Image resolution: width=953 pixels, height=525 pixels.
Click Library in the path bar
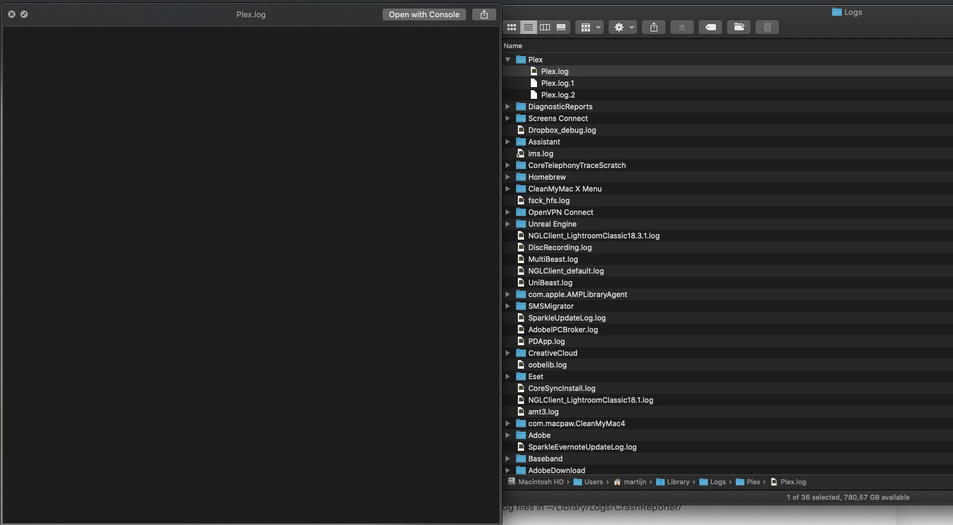coord(673,482)
